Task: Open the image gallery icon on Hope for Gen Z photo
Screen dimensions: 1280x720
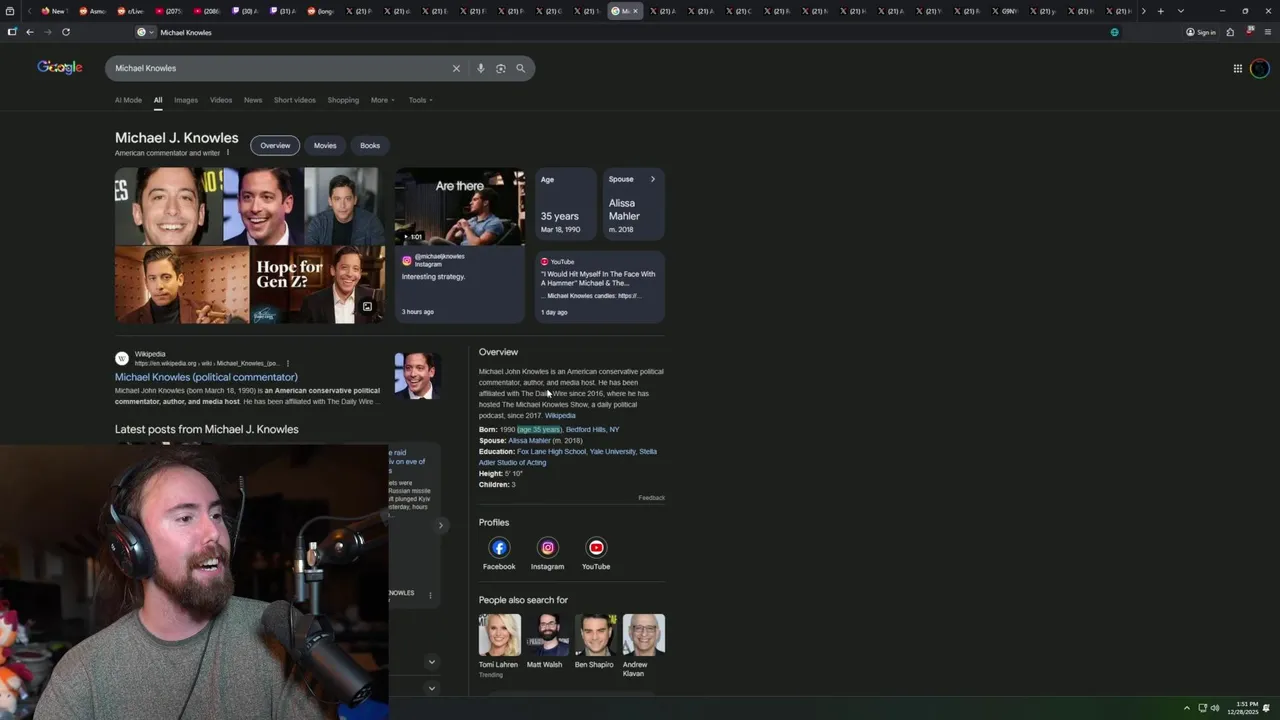Action: pos(367,307)
